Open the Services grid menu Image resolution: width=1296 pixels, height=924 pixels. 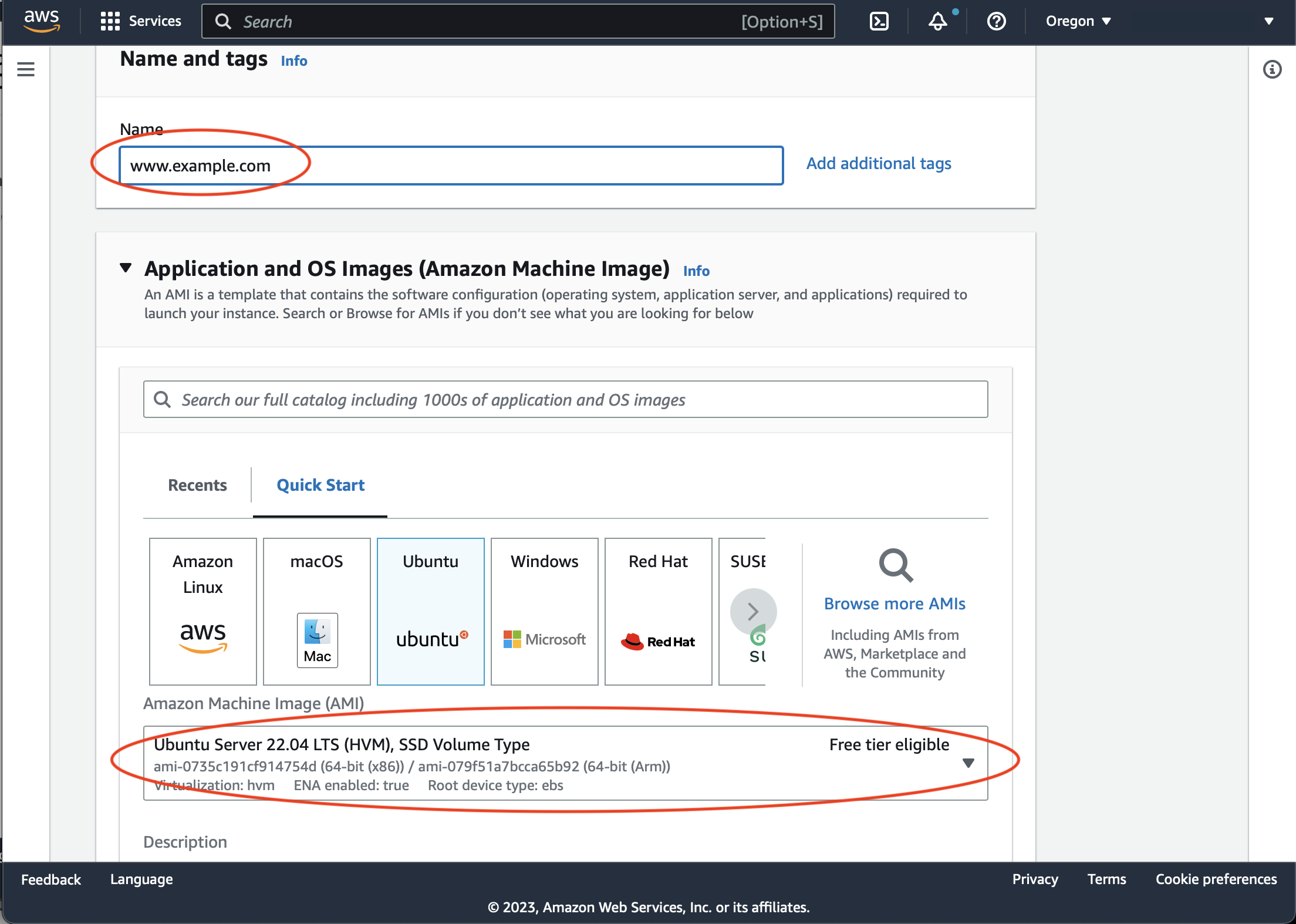point(110,21)
